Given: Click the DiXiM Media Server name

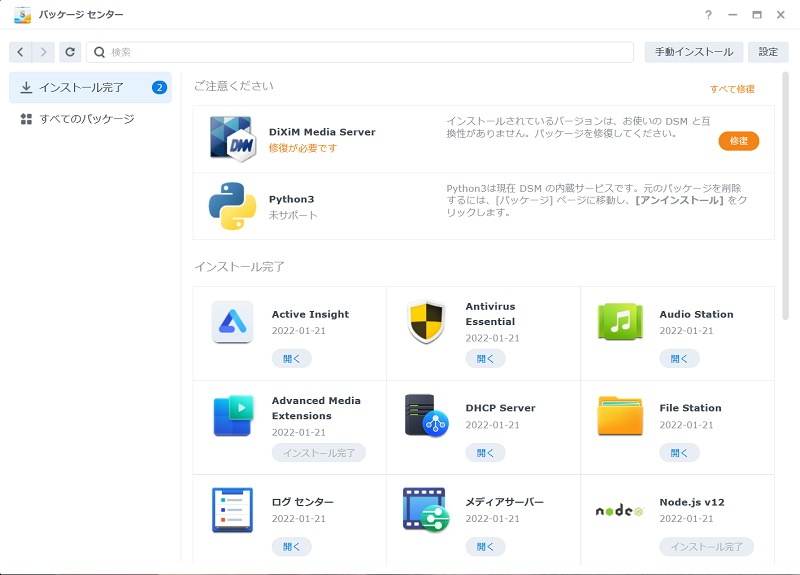Looking at the screenshot, I should point(322,132).
